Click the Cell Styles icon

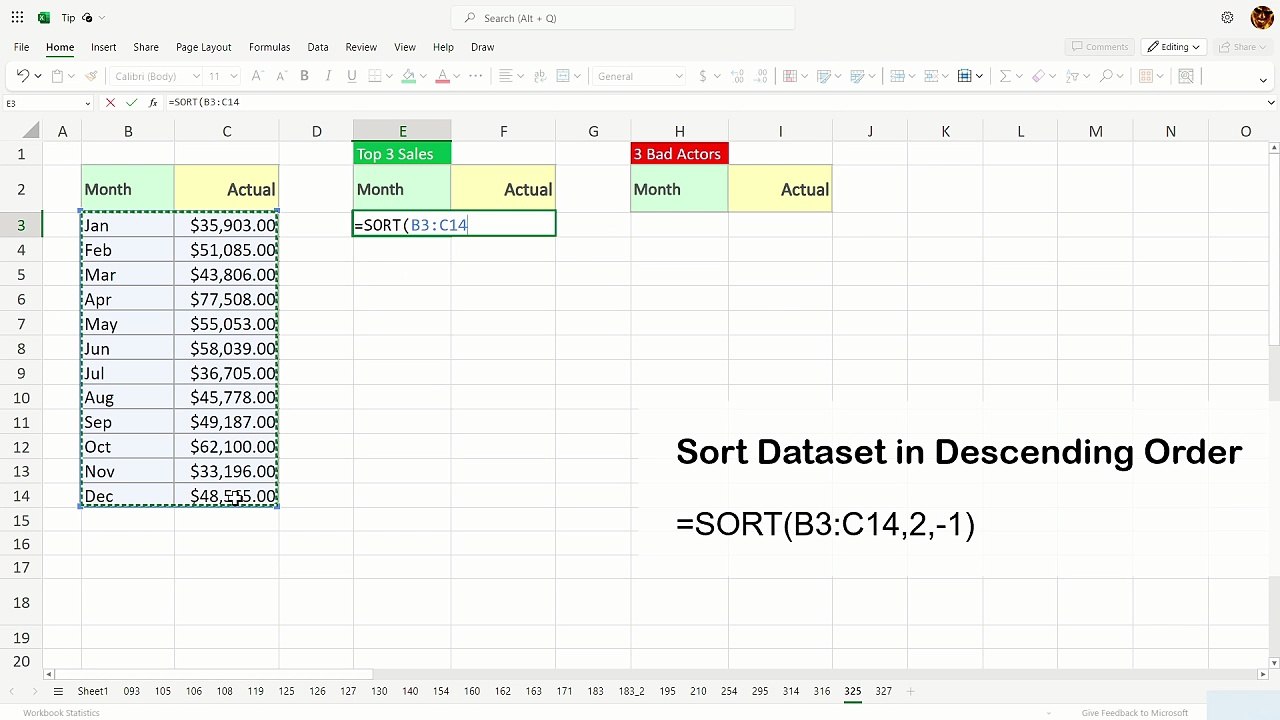point(858,76)
